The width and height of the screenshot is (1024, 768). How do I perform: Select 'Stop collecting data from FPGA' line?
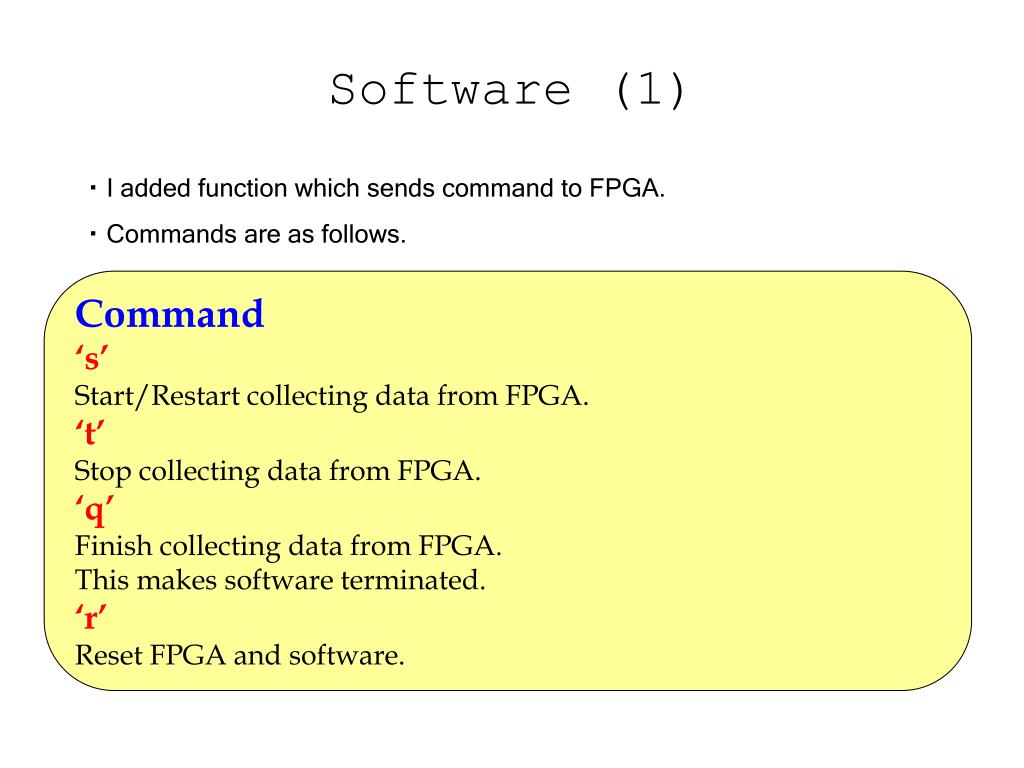(278, 471)
